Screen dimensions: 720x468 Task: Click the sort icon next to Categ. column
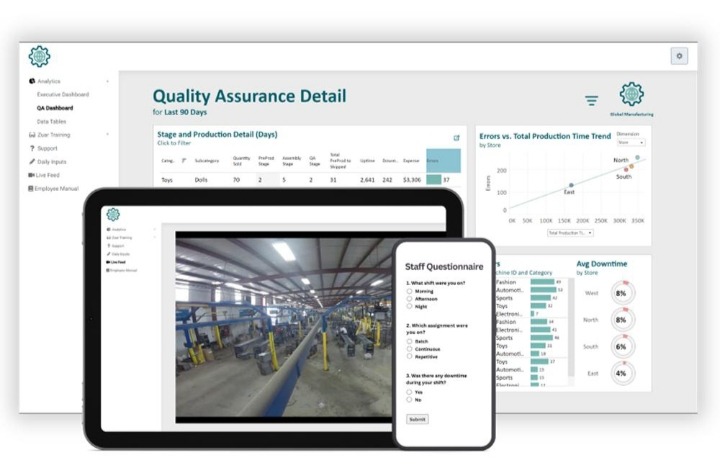[184, 161]
